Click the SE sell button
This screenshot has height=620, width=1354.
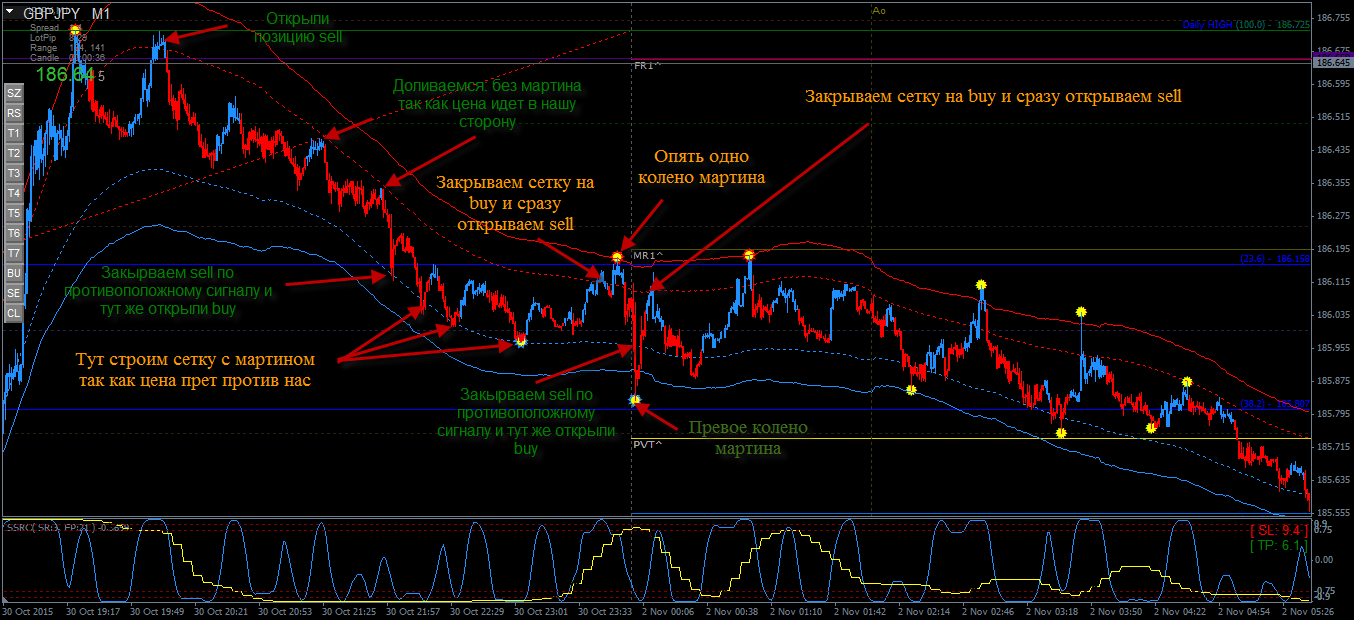tap(14, 293)
